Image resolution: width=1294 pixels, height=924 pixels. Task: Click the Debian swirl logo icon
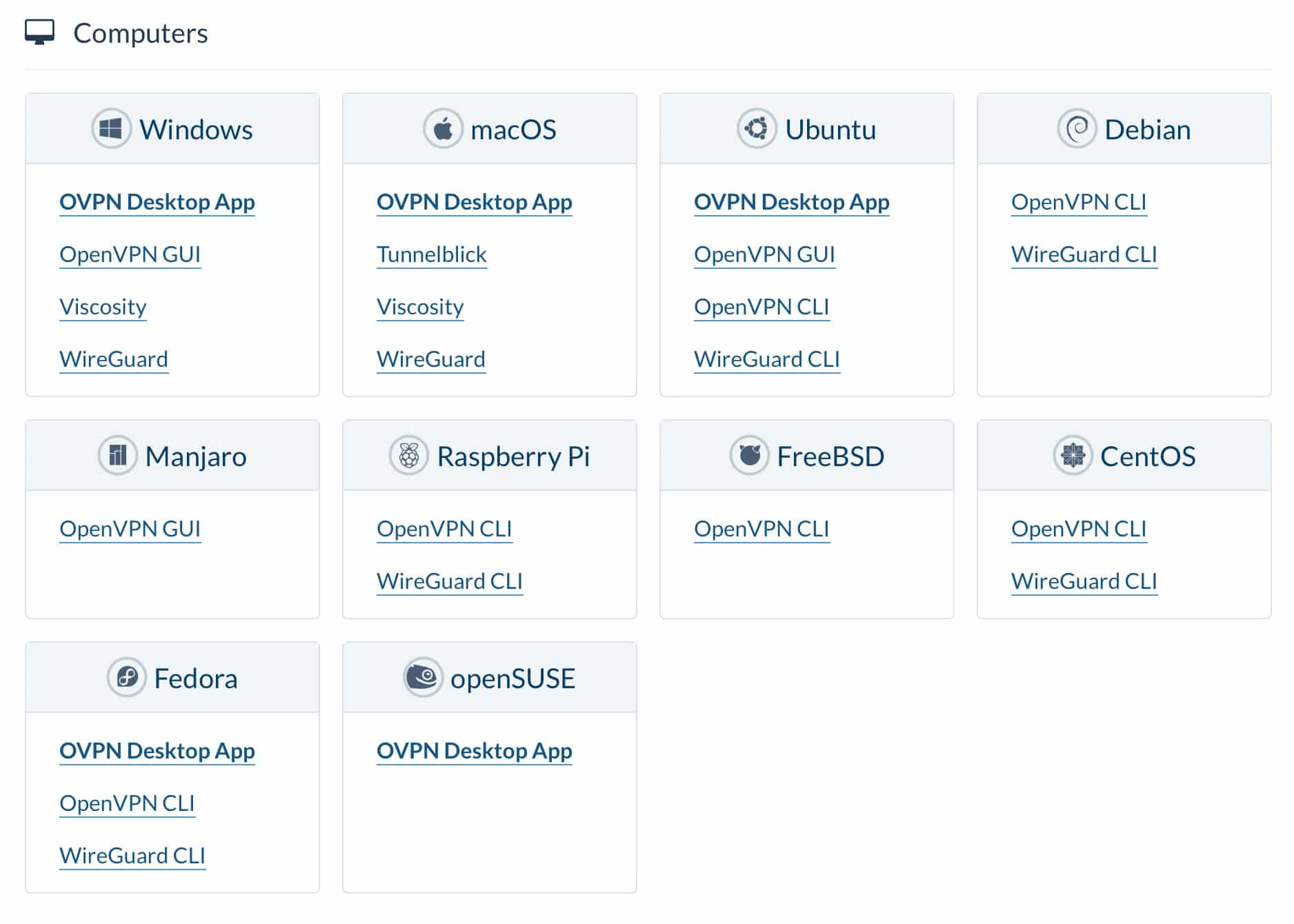click(x=1077, y=129)
